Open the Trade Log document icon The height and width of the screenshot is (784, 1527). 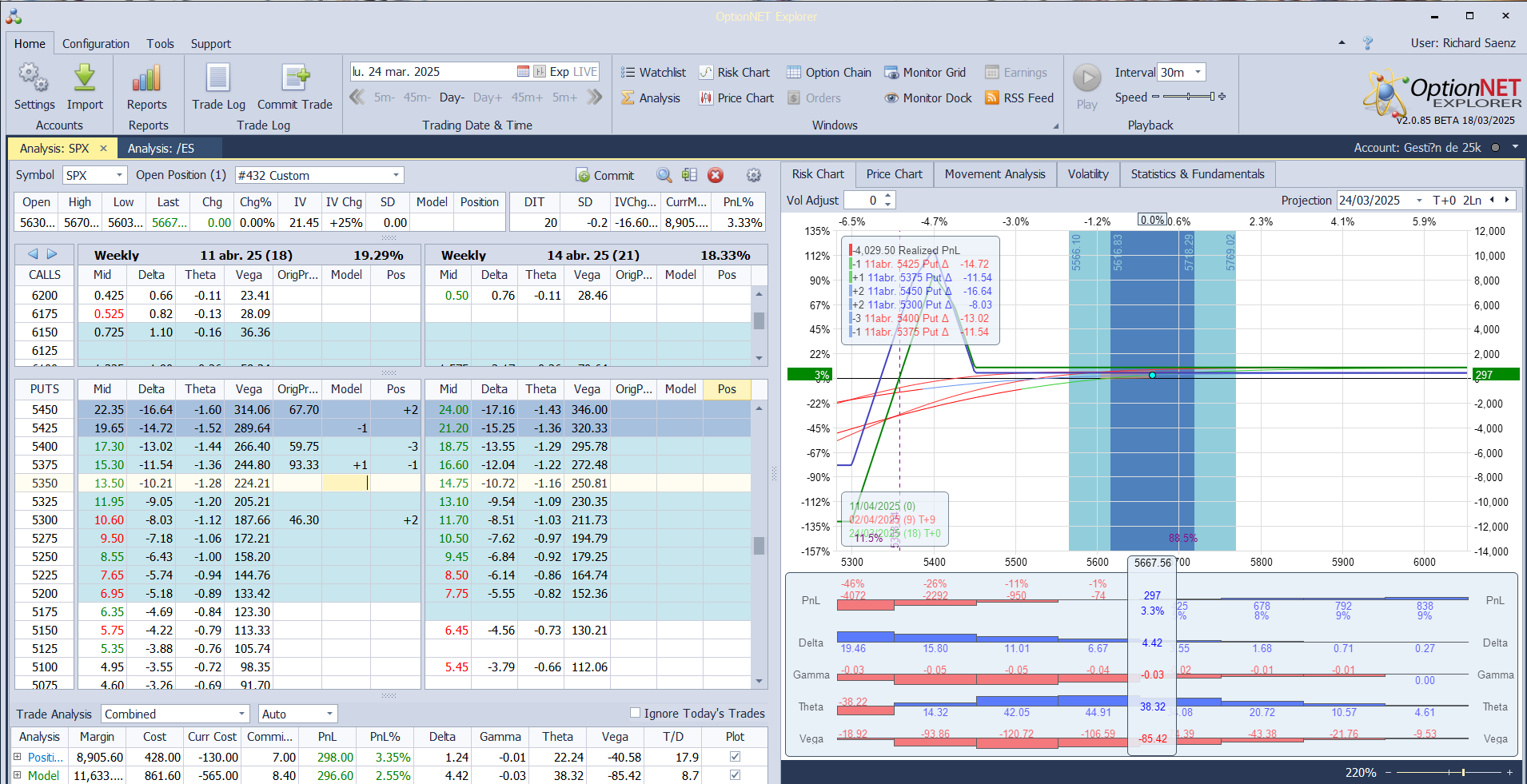pos(218,78)
